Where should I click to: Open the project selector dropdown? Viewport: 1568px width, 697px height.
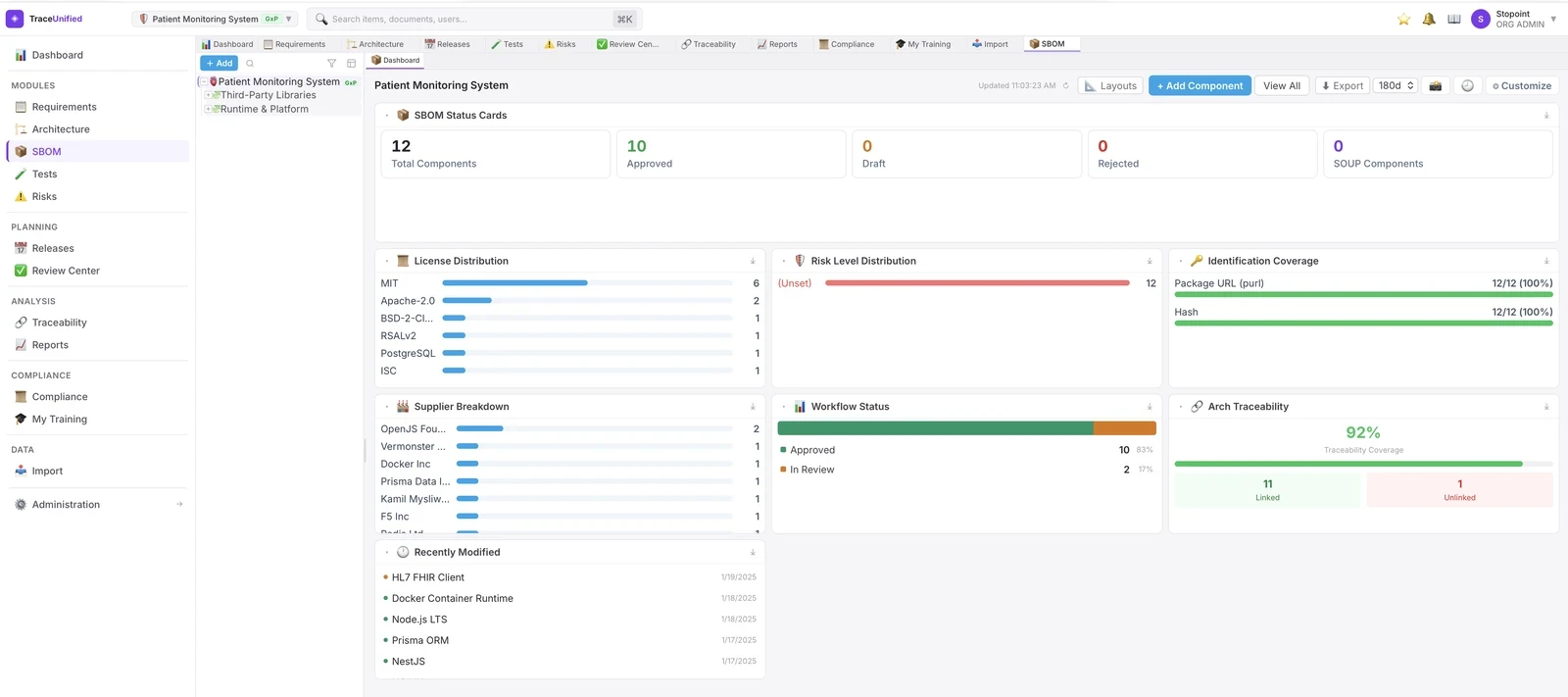pos(215,19)
